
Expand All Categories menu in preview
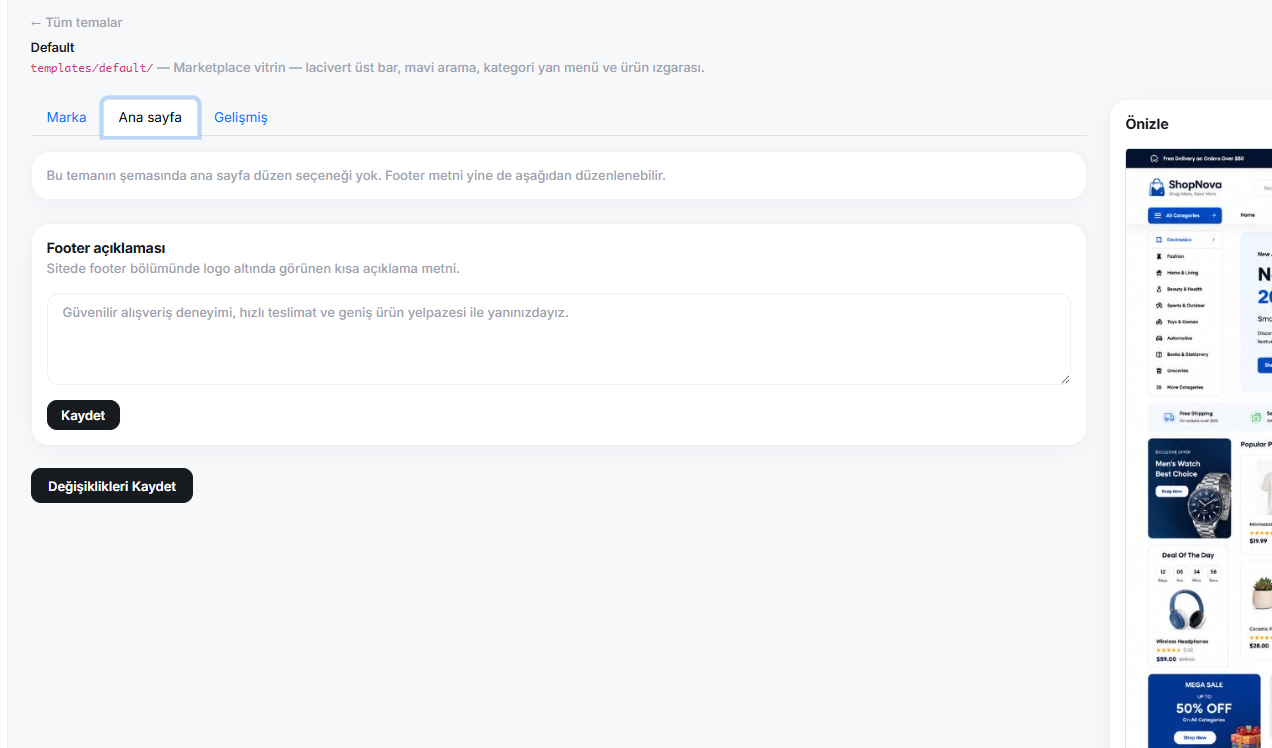(x=1185, y=215)
